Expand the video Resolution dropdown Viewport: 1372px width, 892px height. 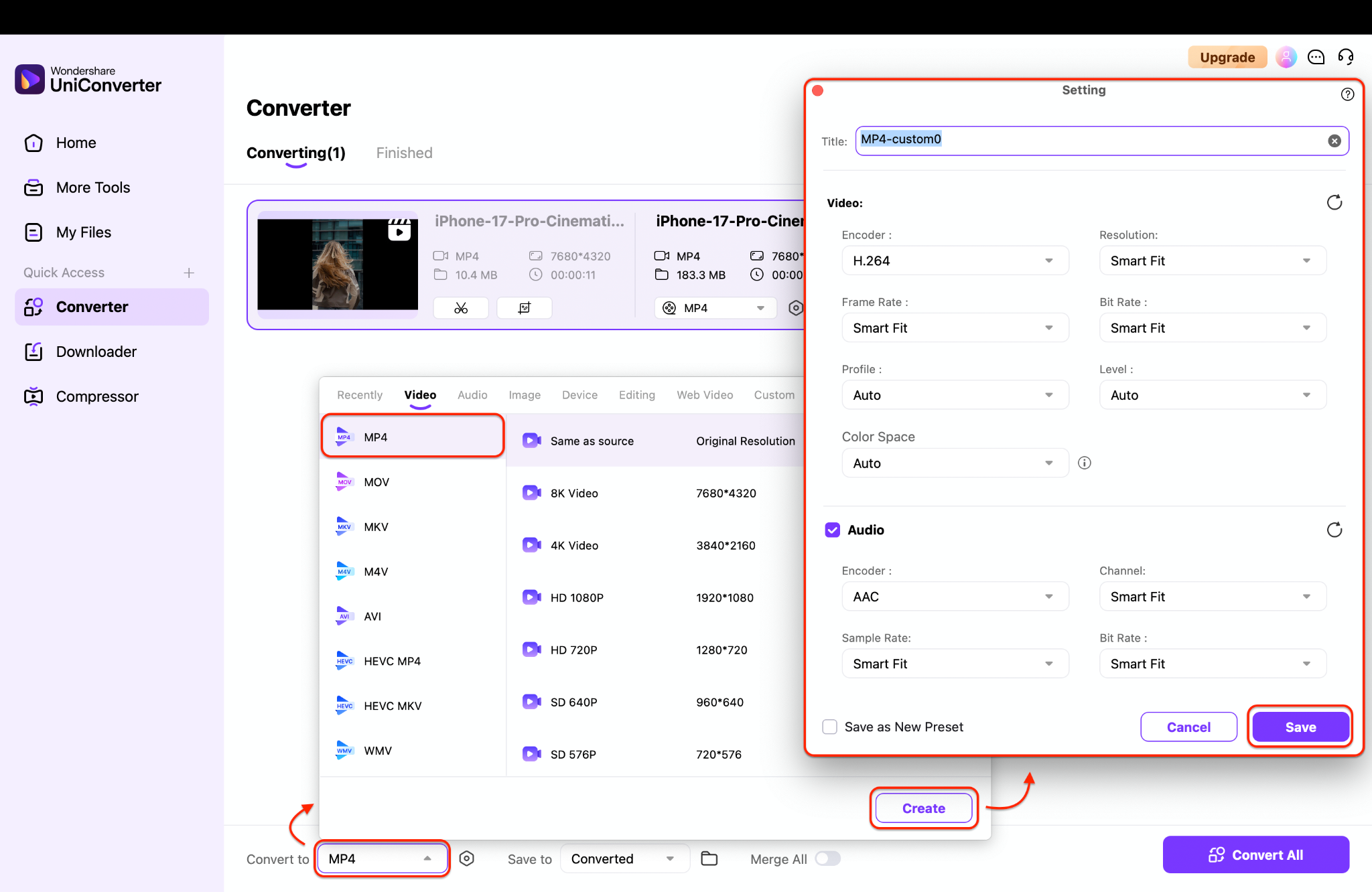[1213, 261]
